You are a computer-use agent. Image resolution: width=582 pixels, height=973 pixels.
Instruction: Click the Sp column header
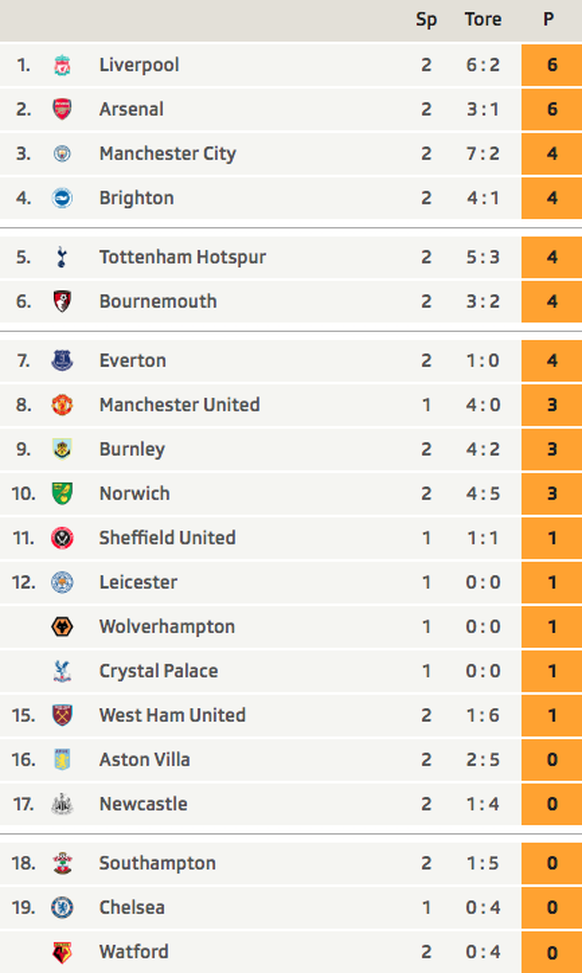point(426,20)
